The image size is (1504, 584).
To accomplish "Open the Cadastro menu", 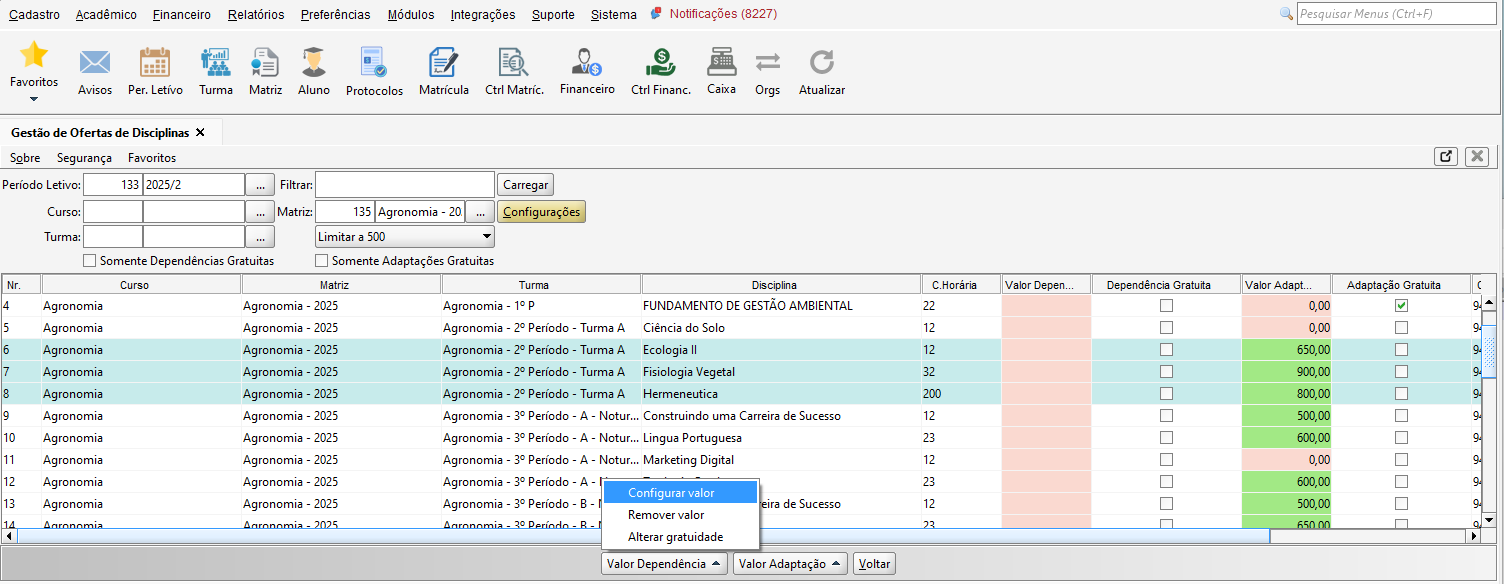I will (x=34, y=14).
